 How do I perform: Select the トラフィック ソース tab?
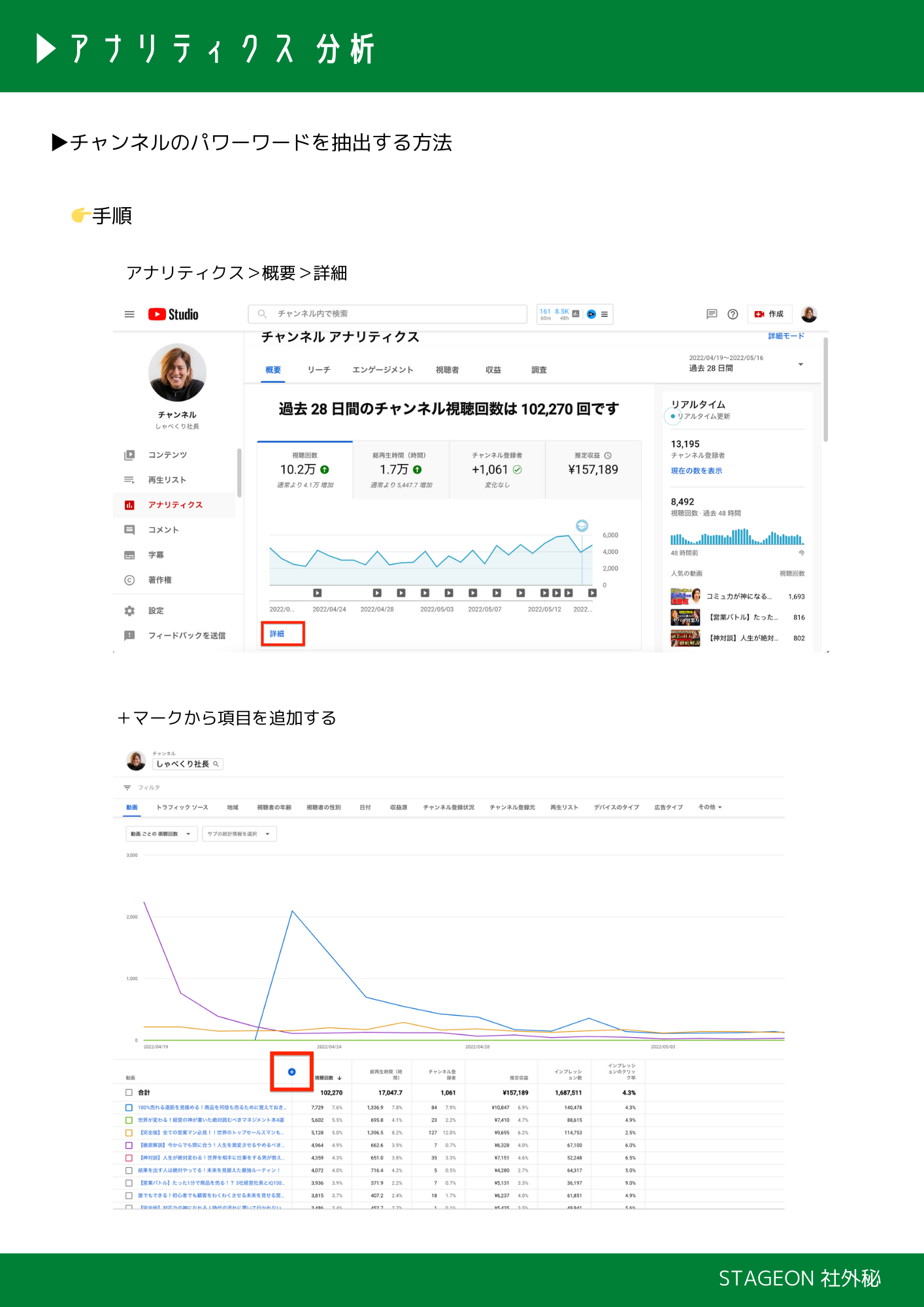point(182,807)
